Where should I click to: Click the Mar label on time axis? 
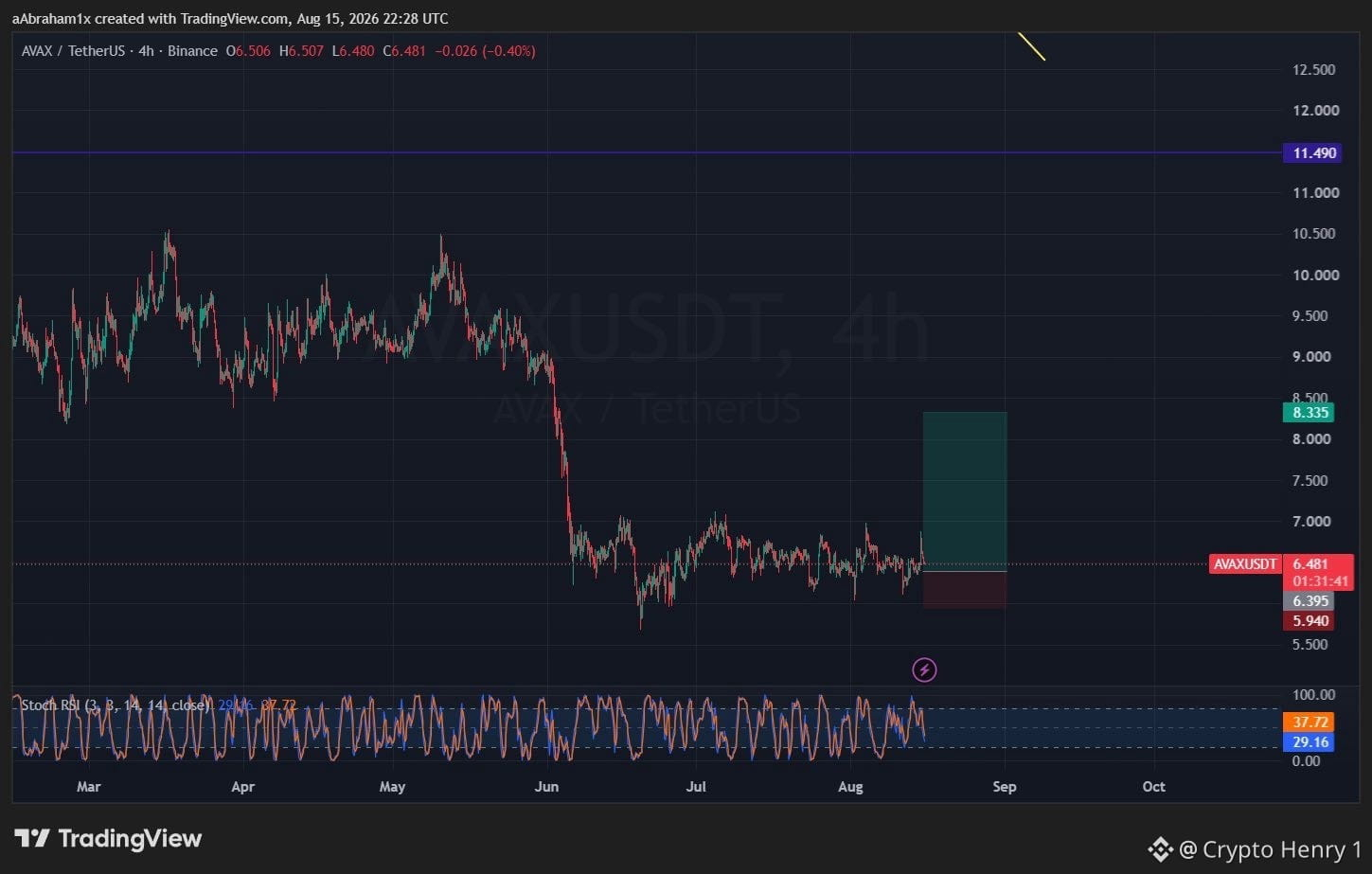[x=88, y=787]
